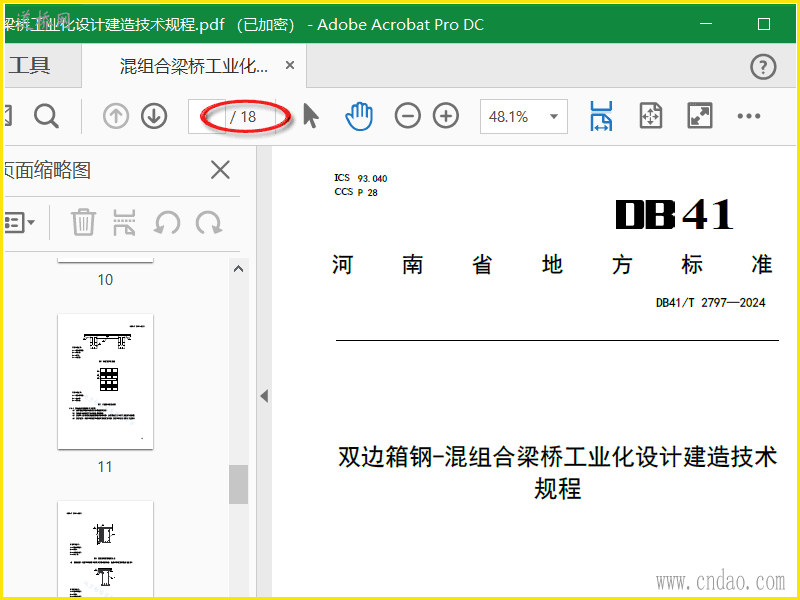The width and height of the screenshot is (800, 600).
Task: Zoom out with the minus button
Action: [x=408, y=116]
